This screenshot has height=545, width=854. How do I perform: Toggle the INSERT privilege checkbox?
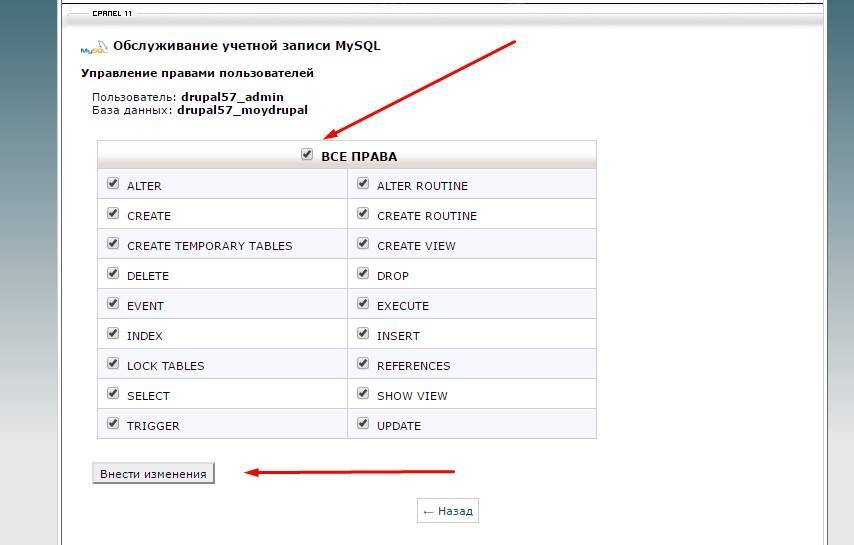pyautogui.click(x=363, y=333)
